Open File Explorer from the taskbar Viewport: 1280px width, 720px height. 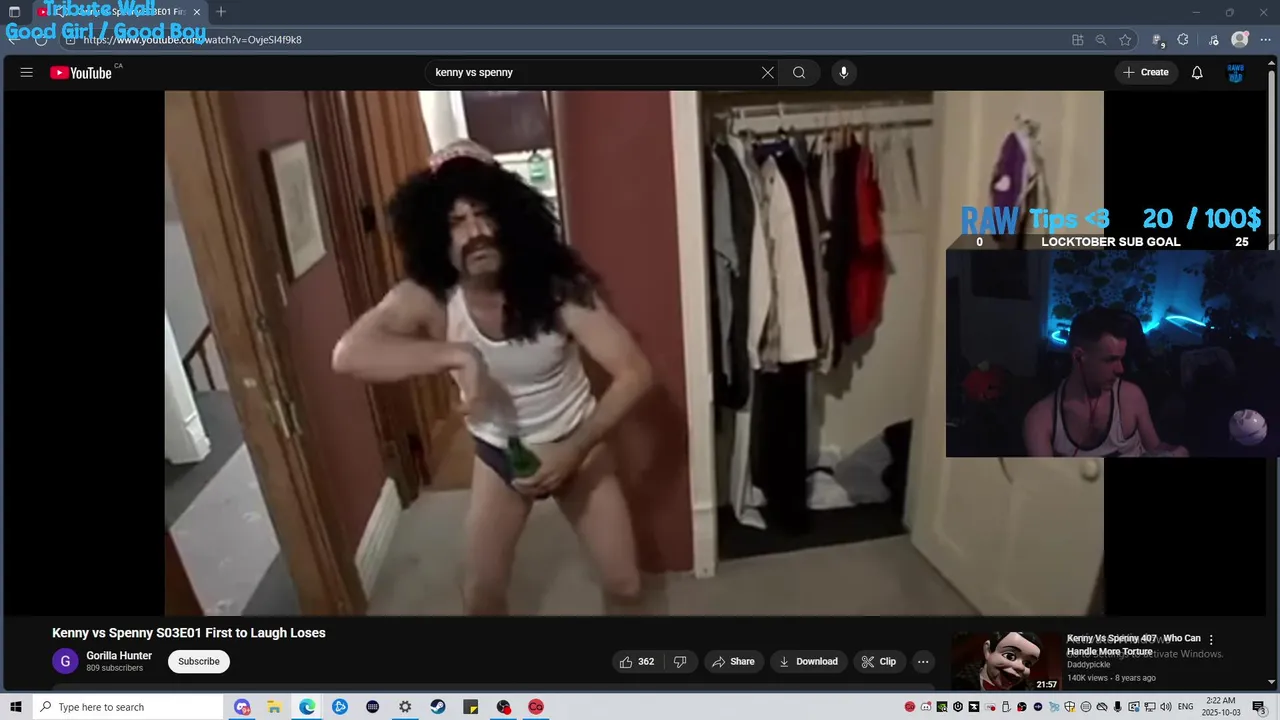[274, 707]
